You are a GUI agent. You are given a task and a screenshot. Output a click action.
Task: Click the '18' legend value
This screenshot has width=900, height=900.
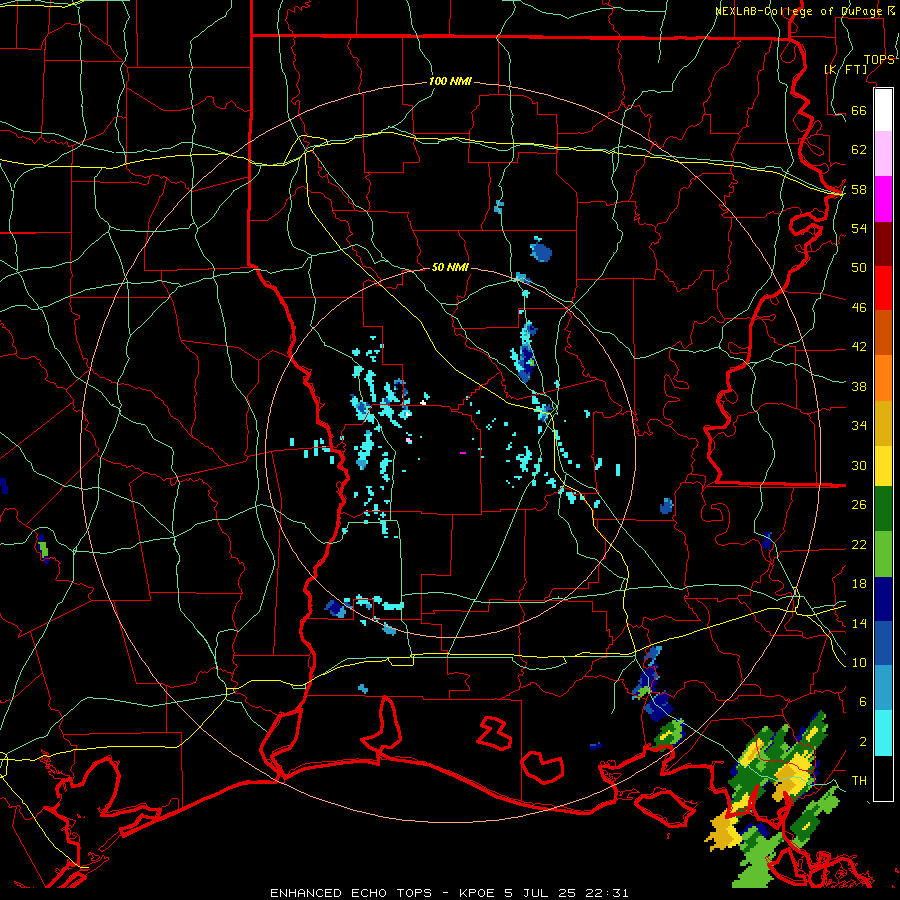(859, 584)
